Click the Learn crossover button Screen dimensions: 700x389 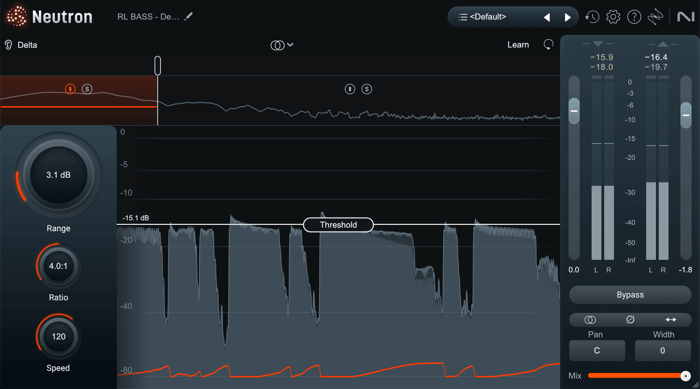518,45
